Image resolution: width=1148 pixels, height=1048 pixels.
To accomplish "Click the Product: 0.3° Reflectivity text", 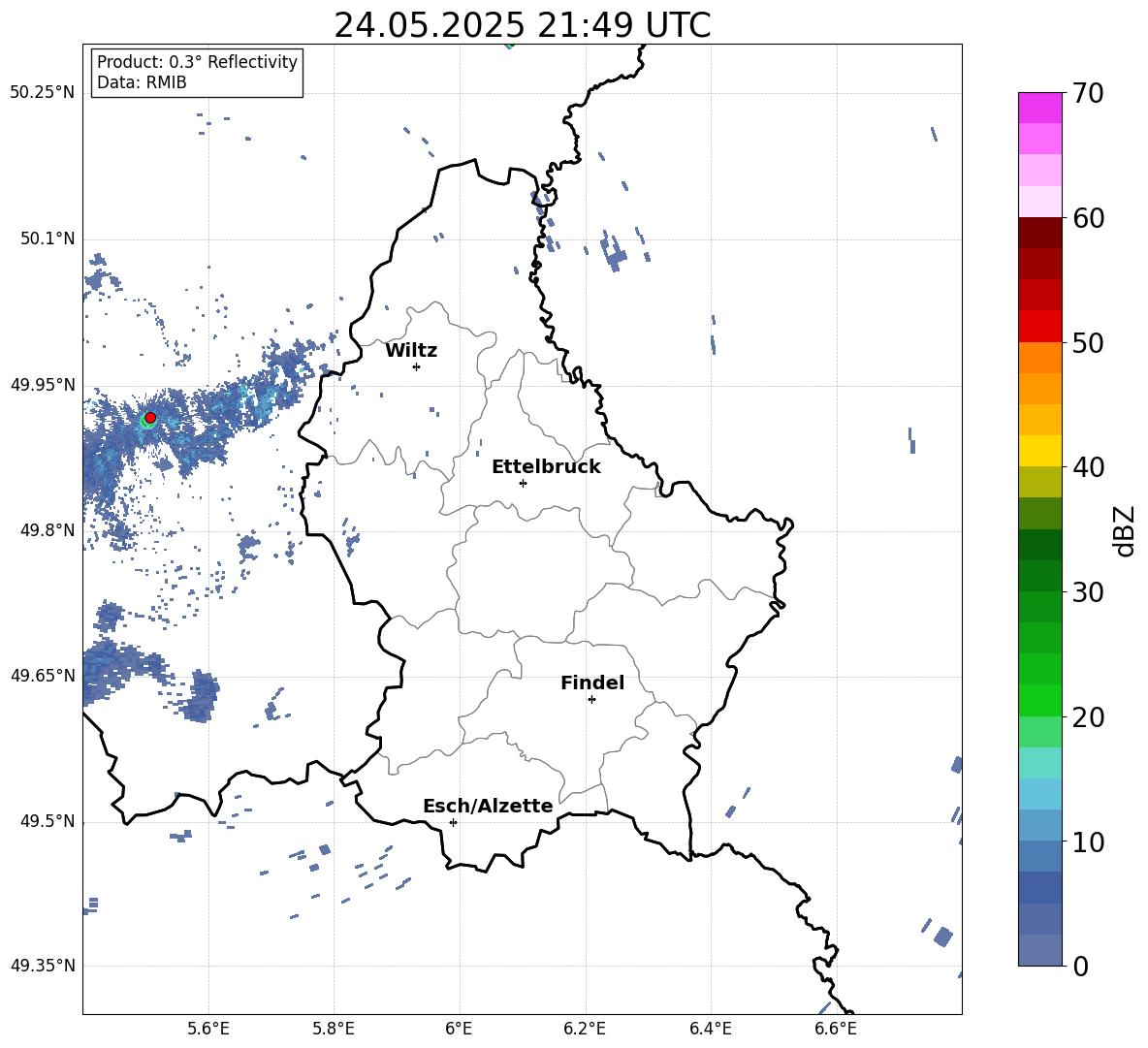I will click(197, 62).
